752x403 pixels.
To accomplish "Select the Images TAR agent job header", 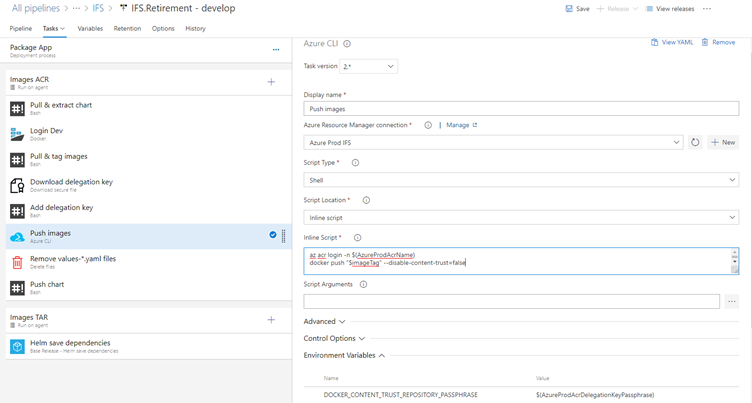I will (x=148, y=320).
